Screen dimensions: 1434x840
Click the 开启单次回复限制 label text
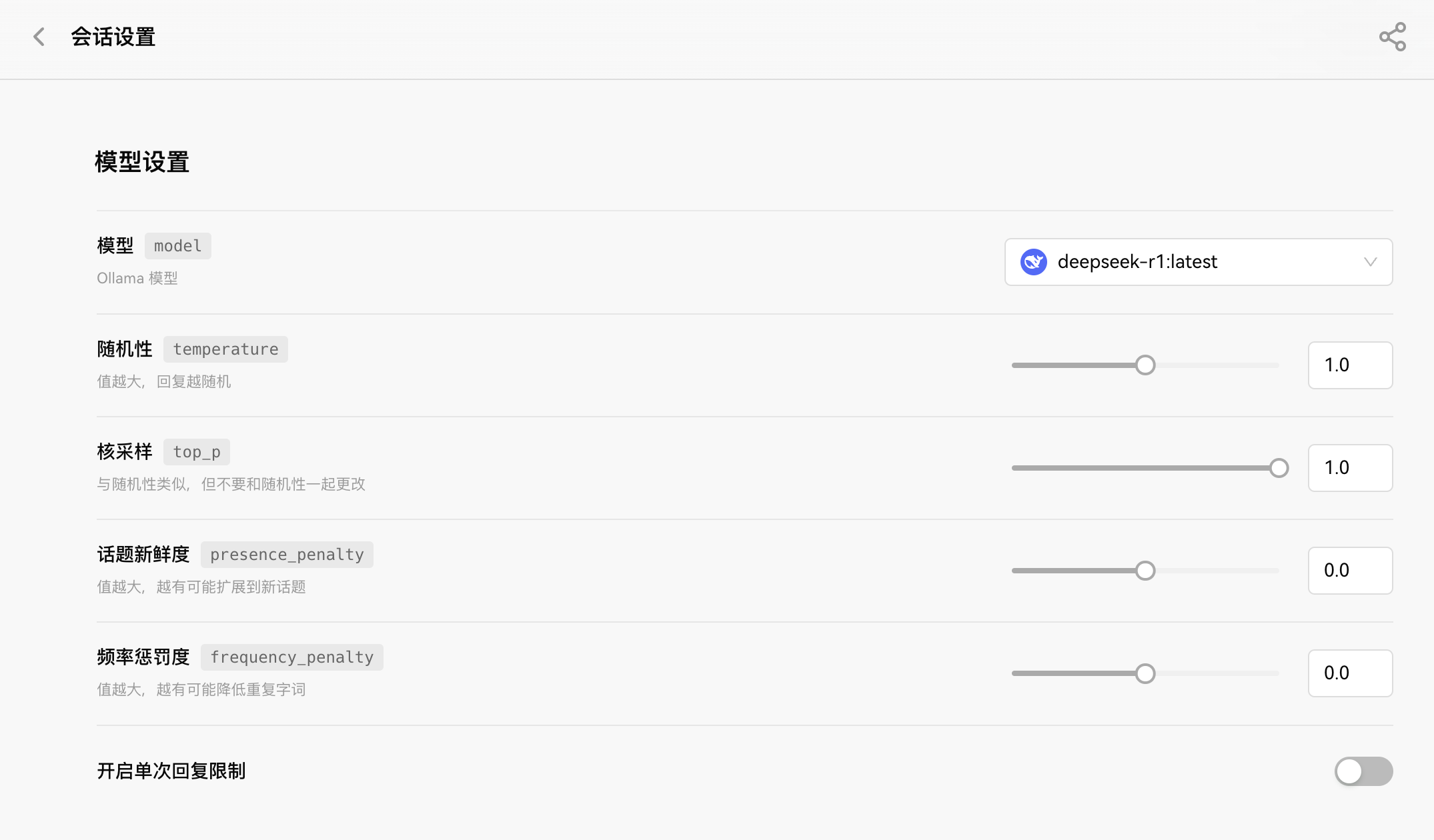click(171, 771)
